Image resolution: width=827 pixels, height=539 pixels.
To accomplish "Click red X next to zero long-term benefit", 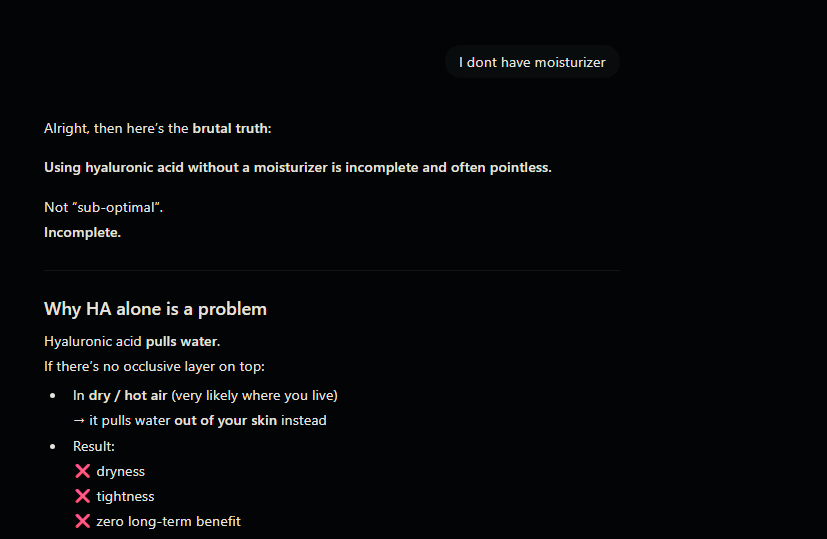I will tap(82, 521).
